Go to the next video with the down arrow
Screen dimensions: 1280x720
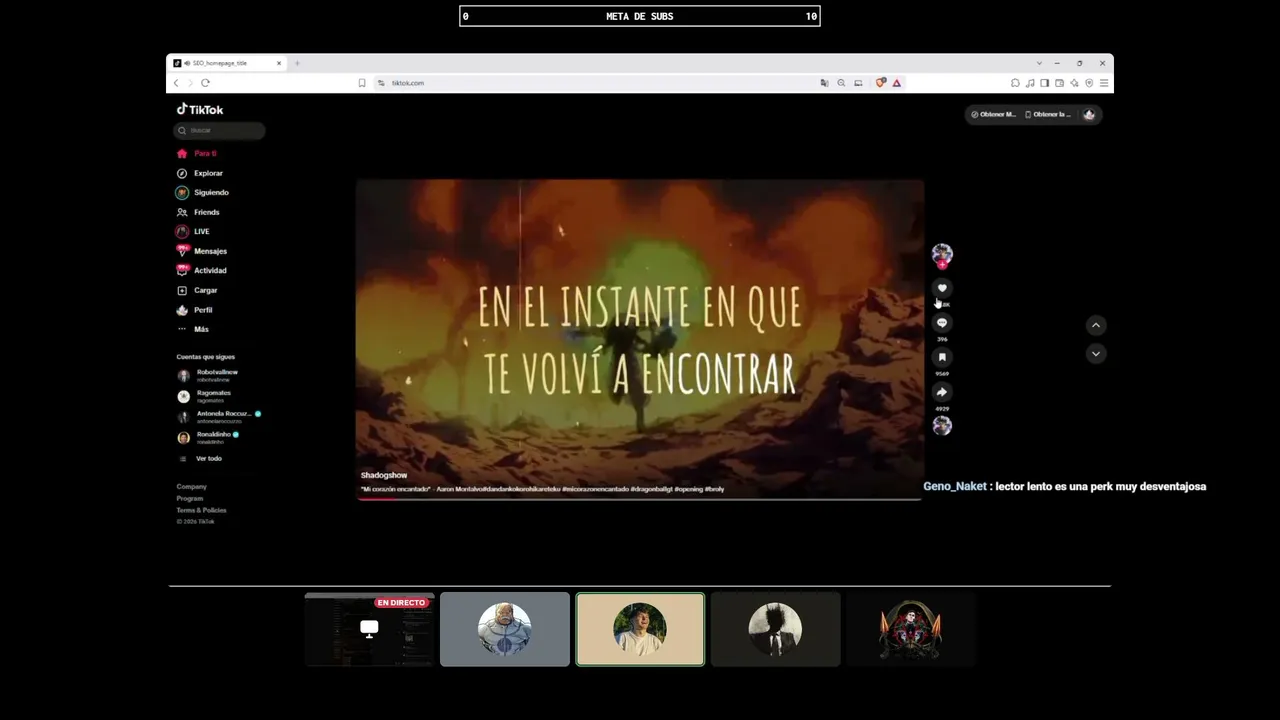pyautogui.click(x=1096, y=354)
